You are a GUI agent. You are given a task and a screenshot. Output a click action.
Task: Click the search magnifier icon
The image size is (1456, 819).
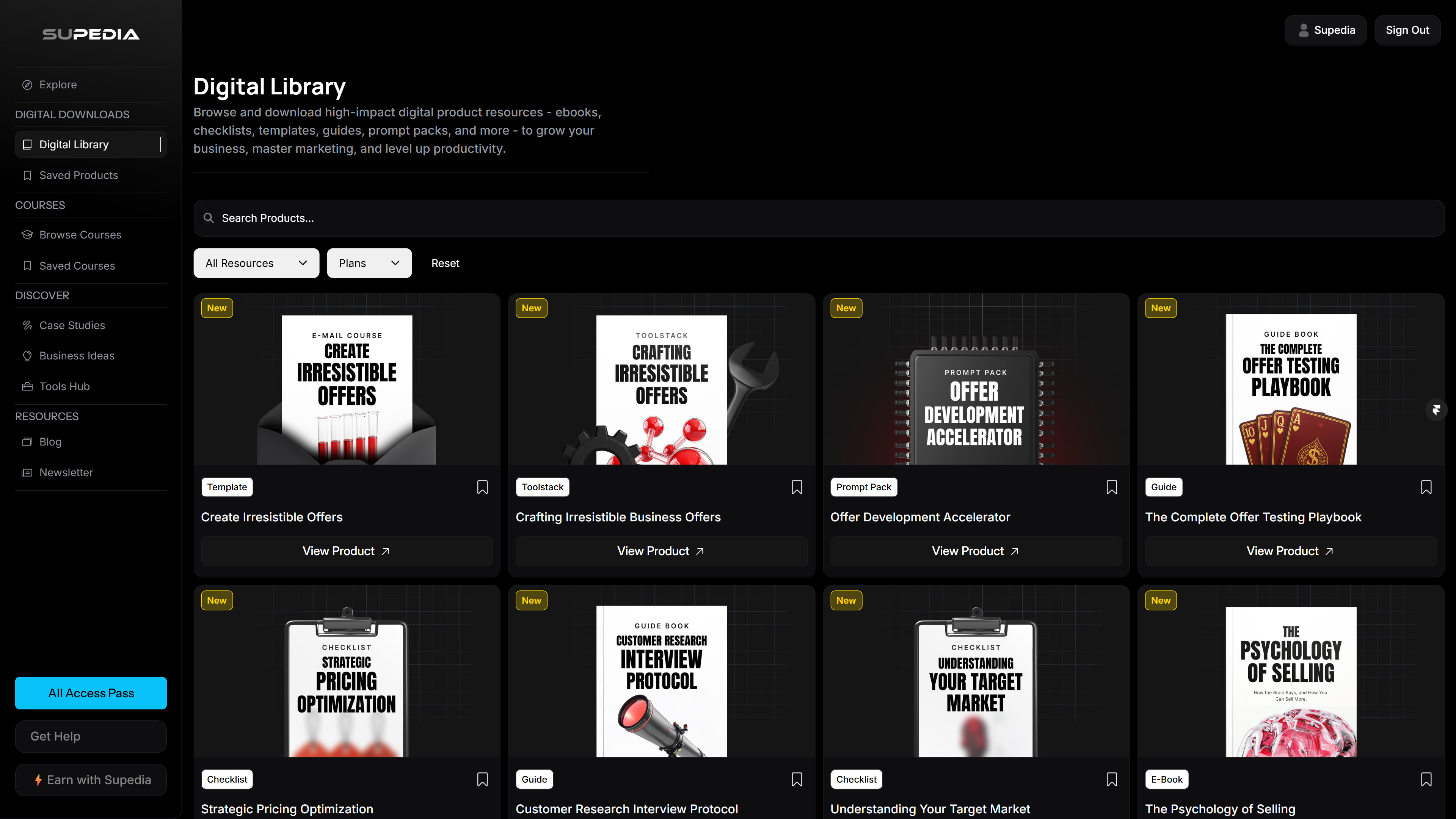209,218
